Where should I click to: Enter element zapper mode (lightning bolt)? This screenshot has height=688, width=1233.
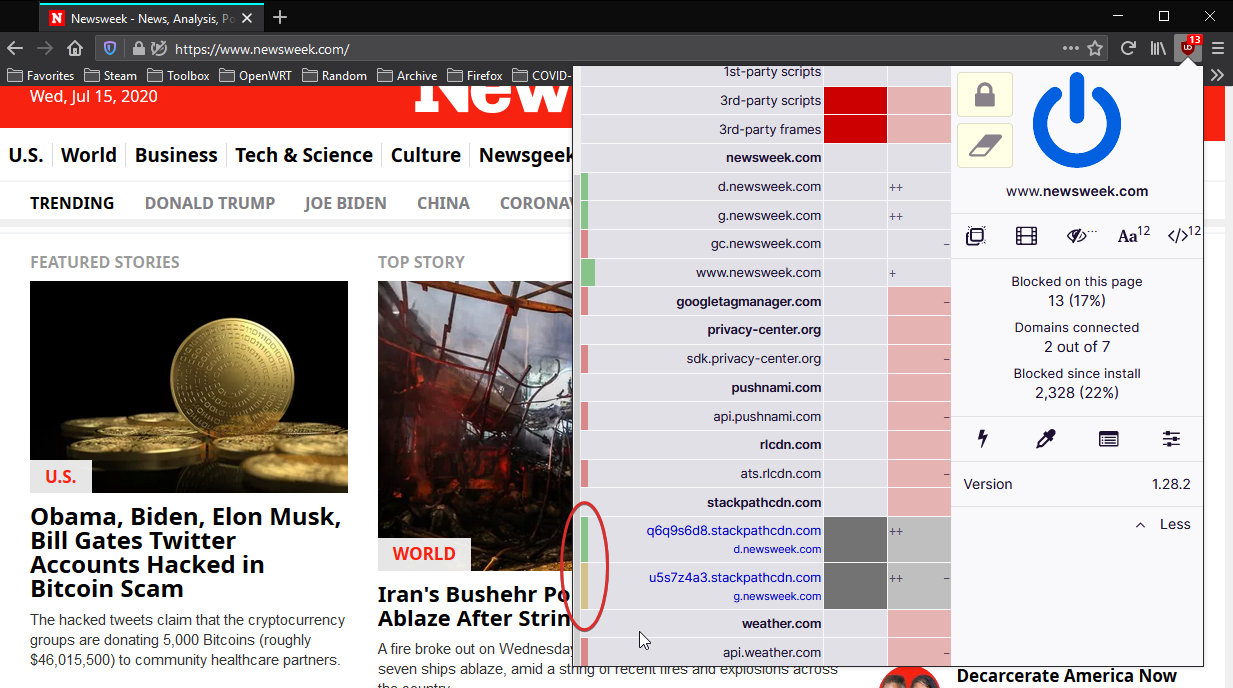click(x=983, y=438)
